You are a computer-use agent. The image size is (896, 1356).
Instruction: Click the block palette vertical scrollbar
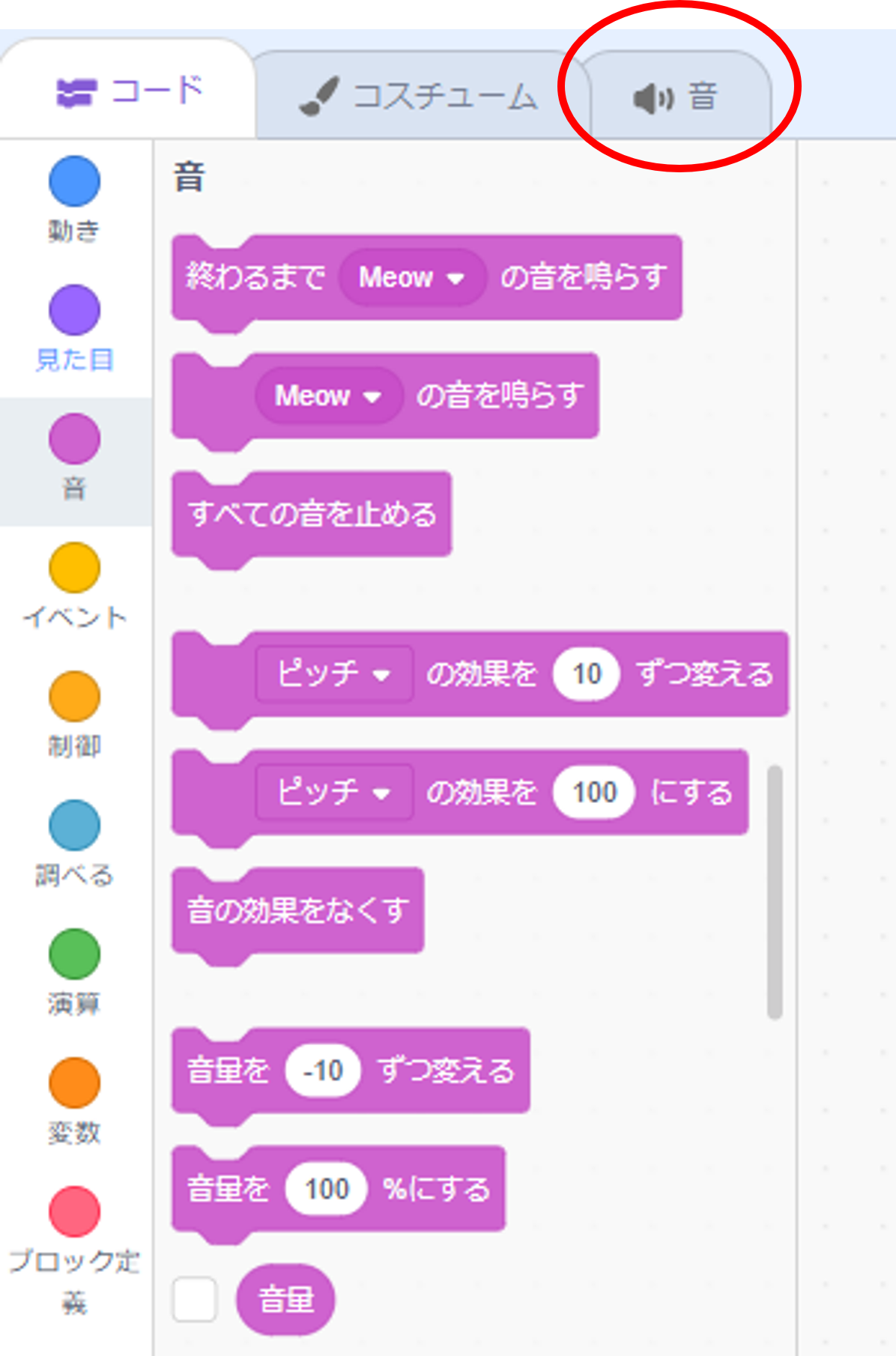point(775,892)
